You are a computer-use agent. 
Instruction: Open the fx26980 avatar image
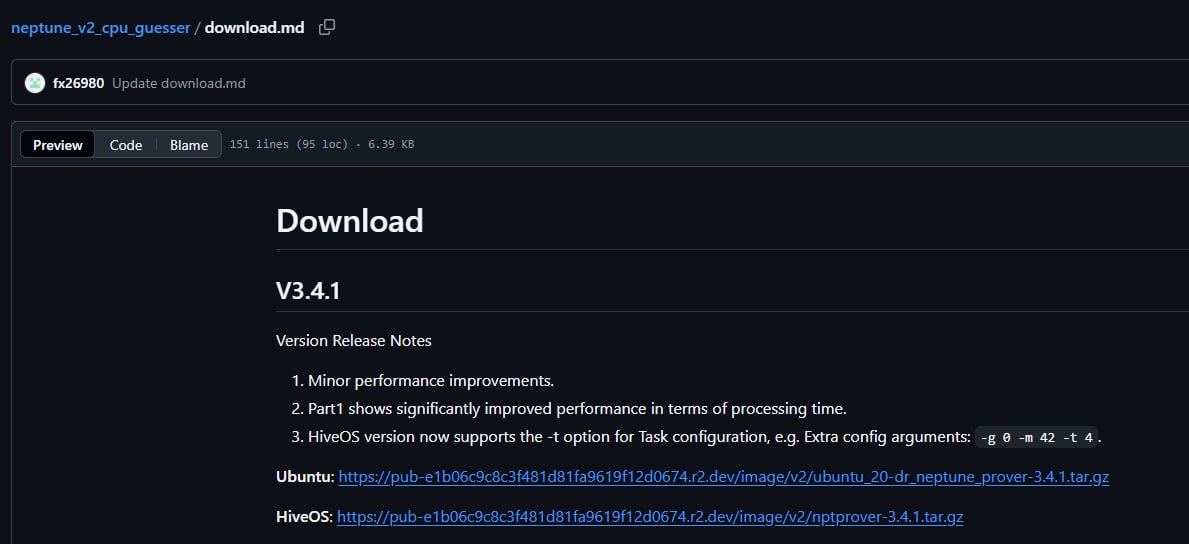(x=35, y=83)
